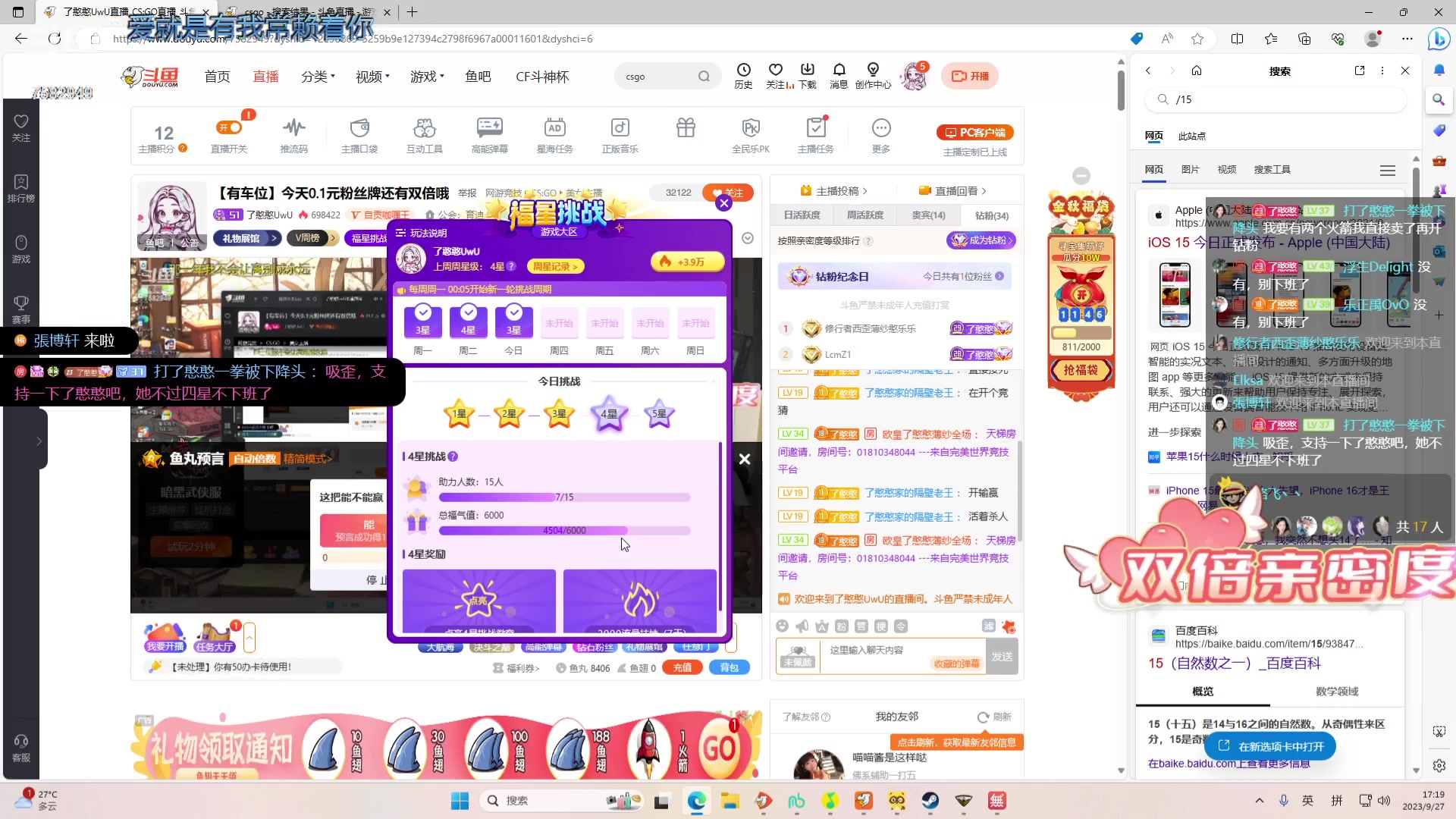The image size is (1456, 819).
Task: Toggle the 英 input language indicator
Action: pos(1308,801)
